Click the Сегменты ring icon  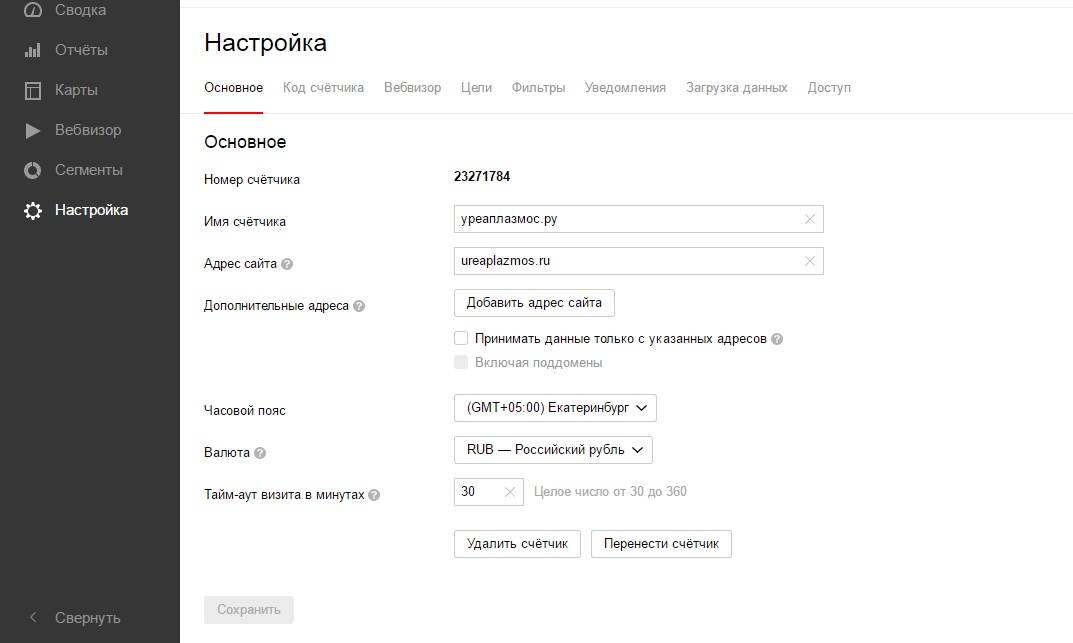(33, 170)
